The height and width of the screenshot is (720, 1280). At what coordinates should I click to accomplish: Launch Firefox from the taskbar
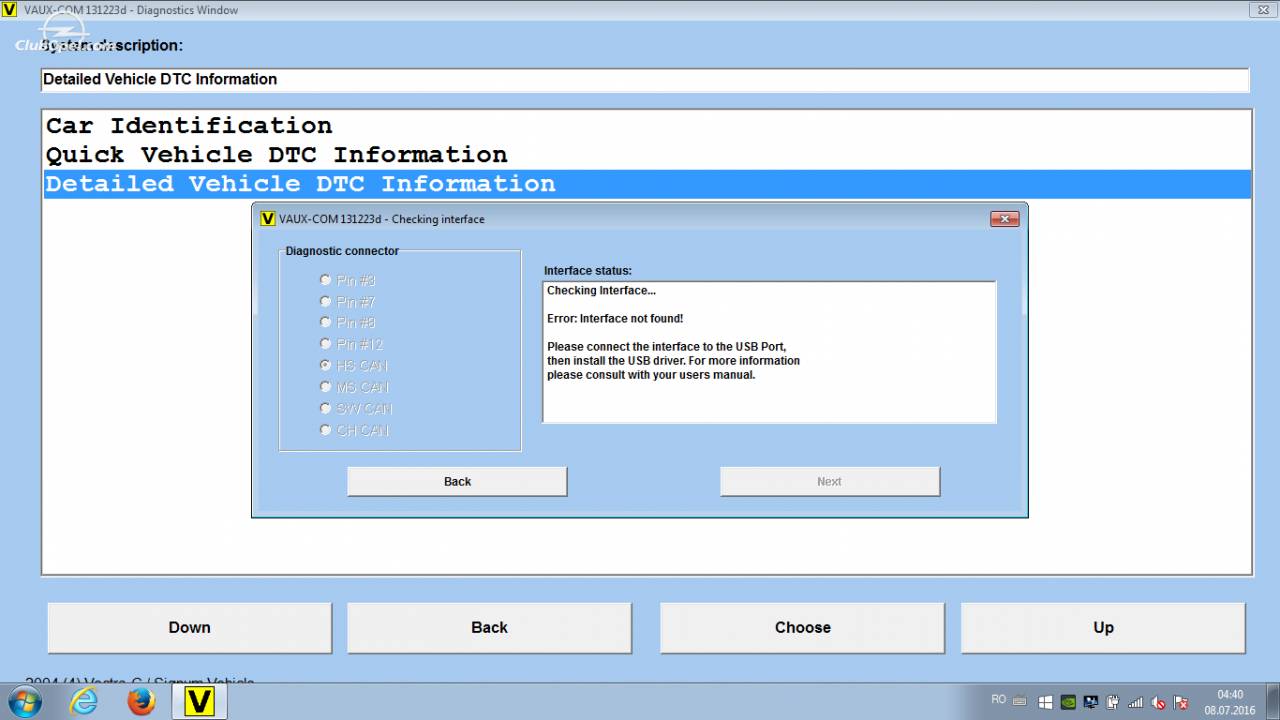pyautogui.click(x=141, y=702)
